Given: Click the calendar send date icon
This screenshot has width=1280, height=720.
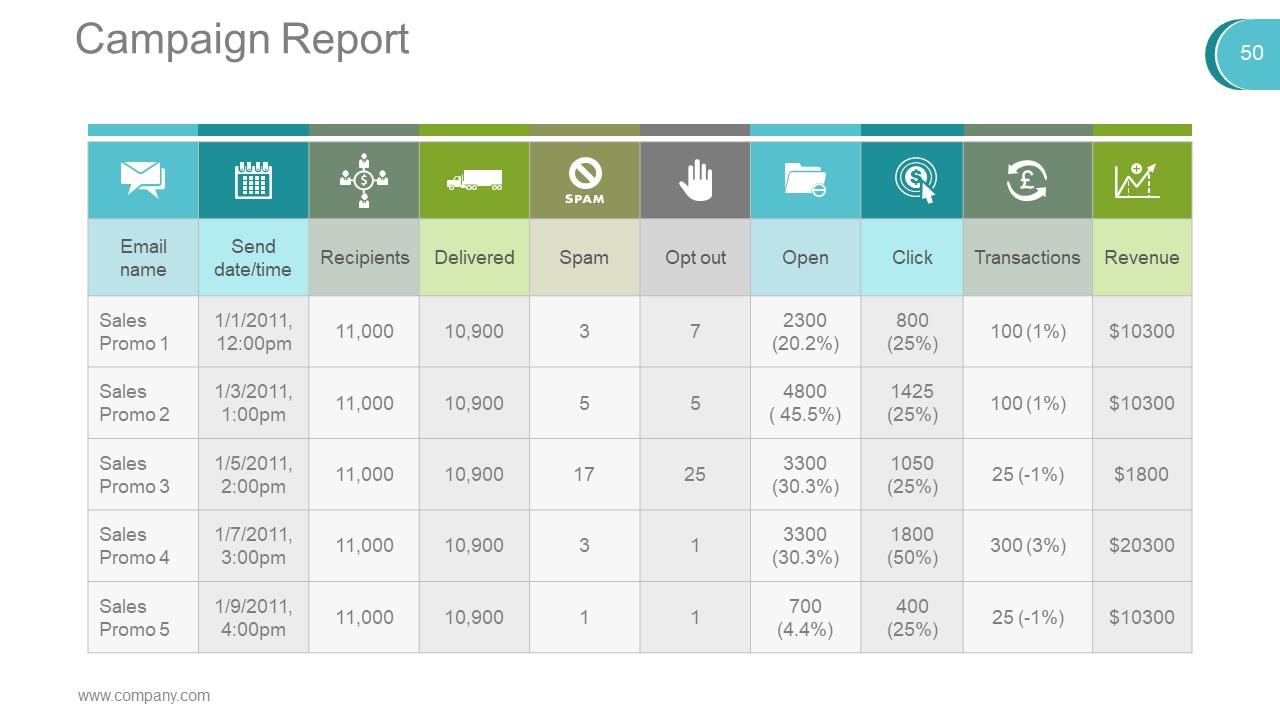Looking at the screenshot, I should point(253,180).
